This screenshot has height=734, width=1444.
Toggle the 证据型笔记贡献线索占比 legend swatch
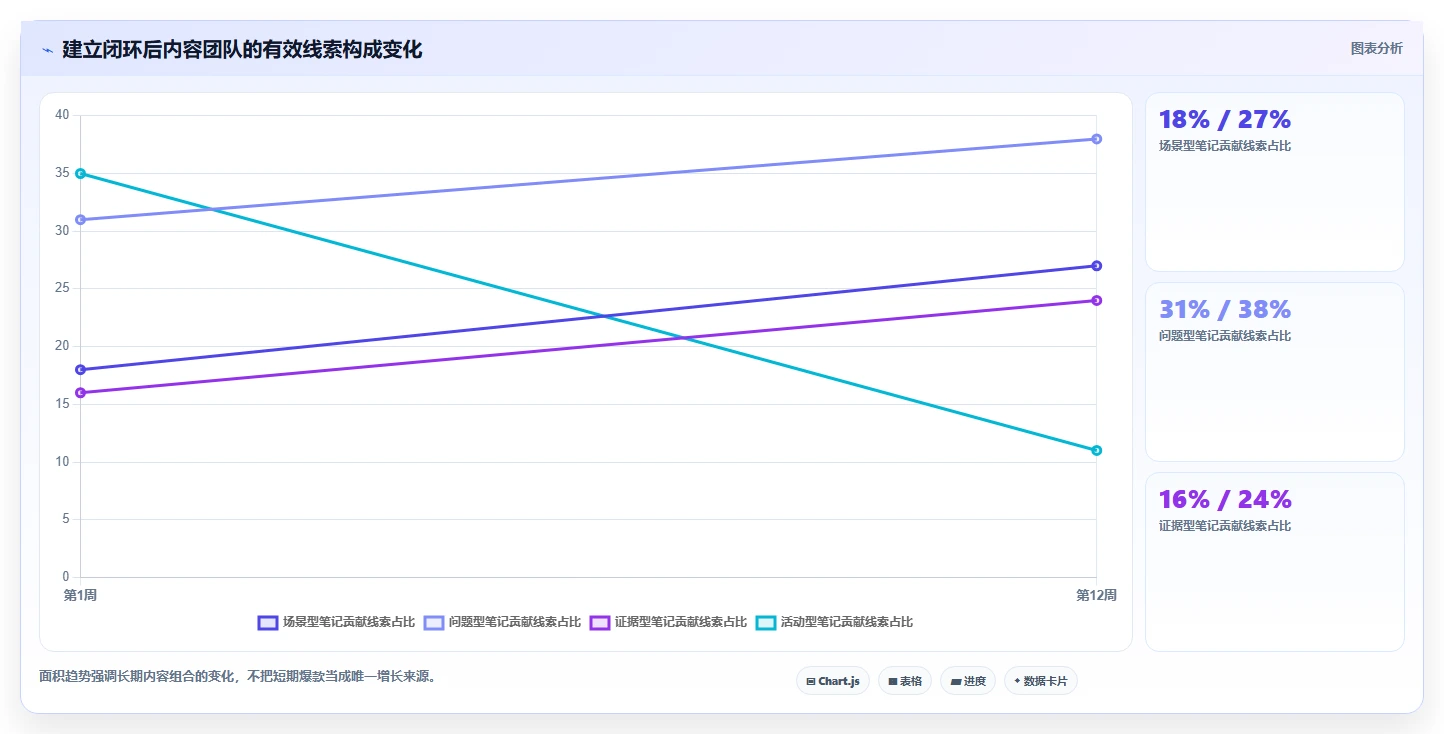pyautogui.click(x=600, y=622)
